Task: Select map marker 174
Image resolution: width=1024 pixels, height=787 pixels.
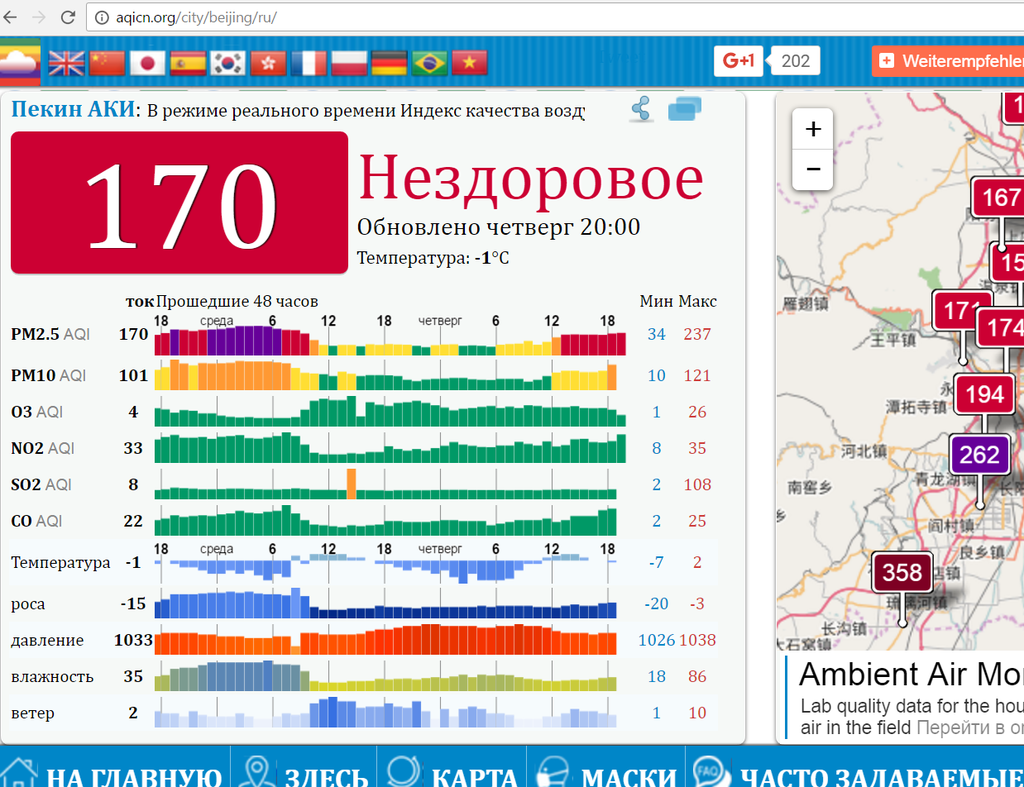Action: click(x=1000, y=327)
